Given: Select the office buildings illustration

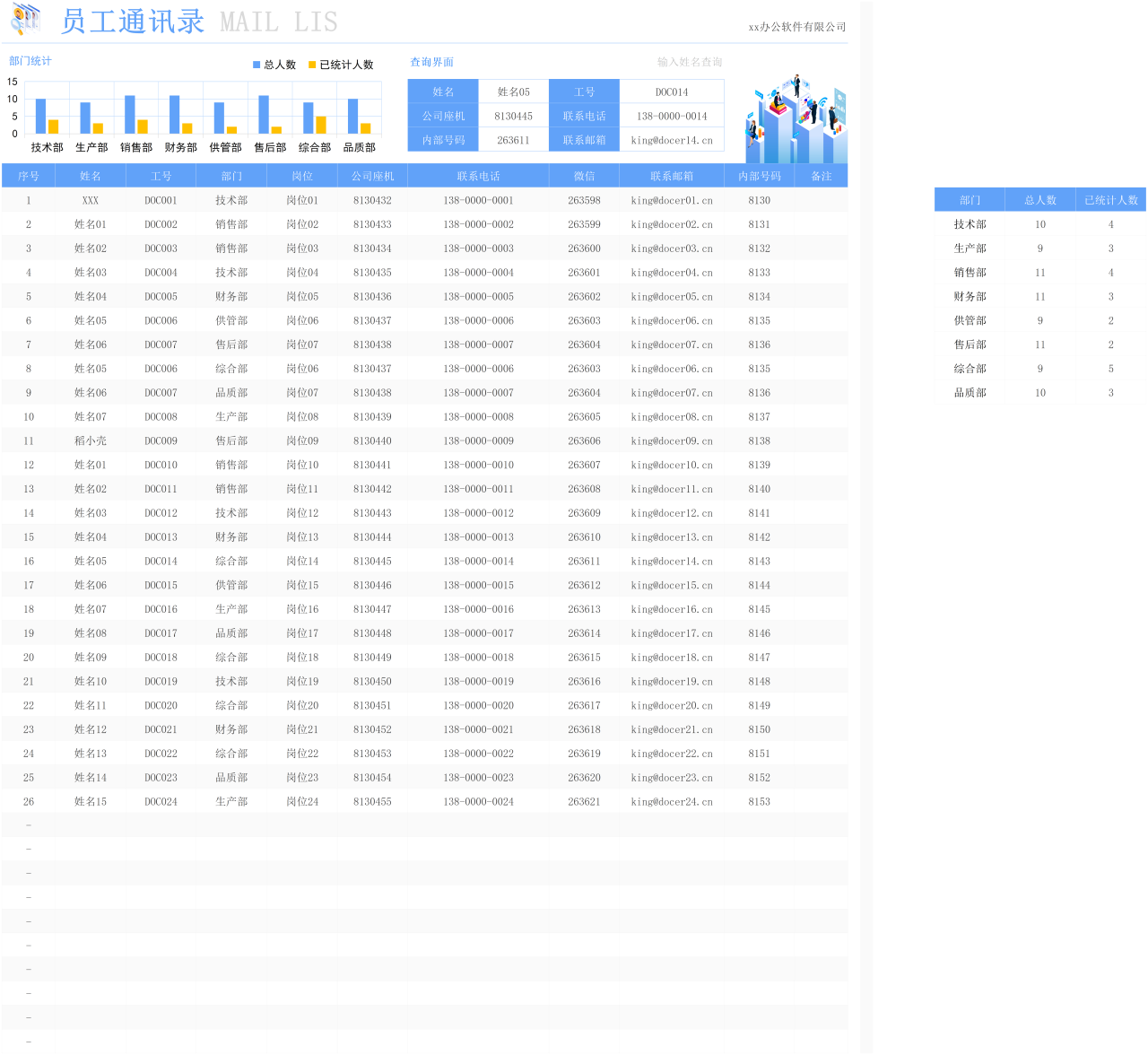Looking at the screenshot, I should tap(796, 121).
